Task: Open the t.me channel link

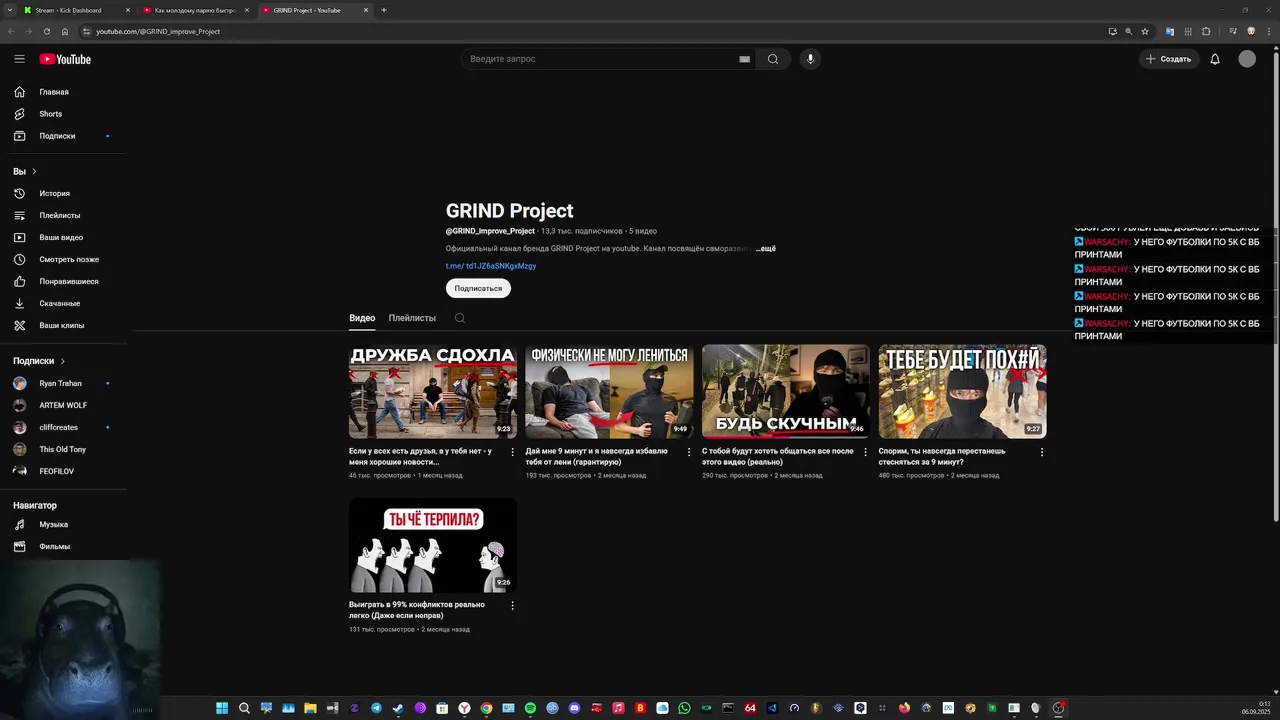Action: (x=491, y=266)
